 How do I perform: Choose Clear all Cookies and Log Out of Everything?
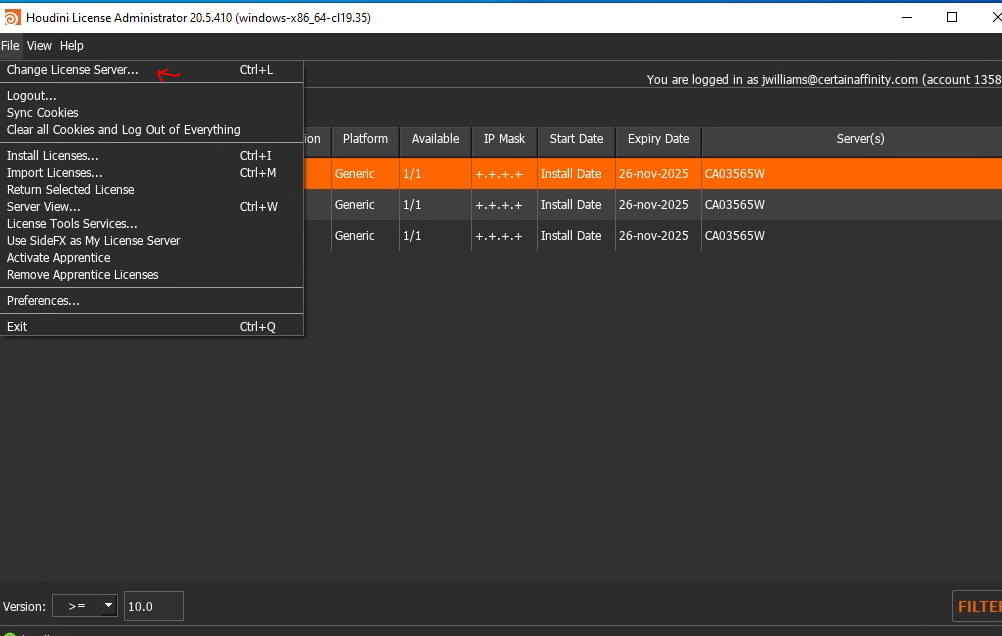[151, 130]
